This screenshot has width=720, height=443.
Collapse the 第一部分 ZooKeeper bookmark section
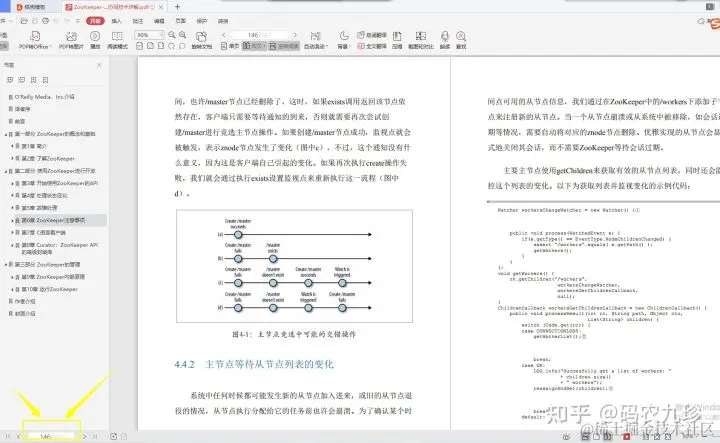pyautogui.click(x=6, y=134)
